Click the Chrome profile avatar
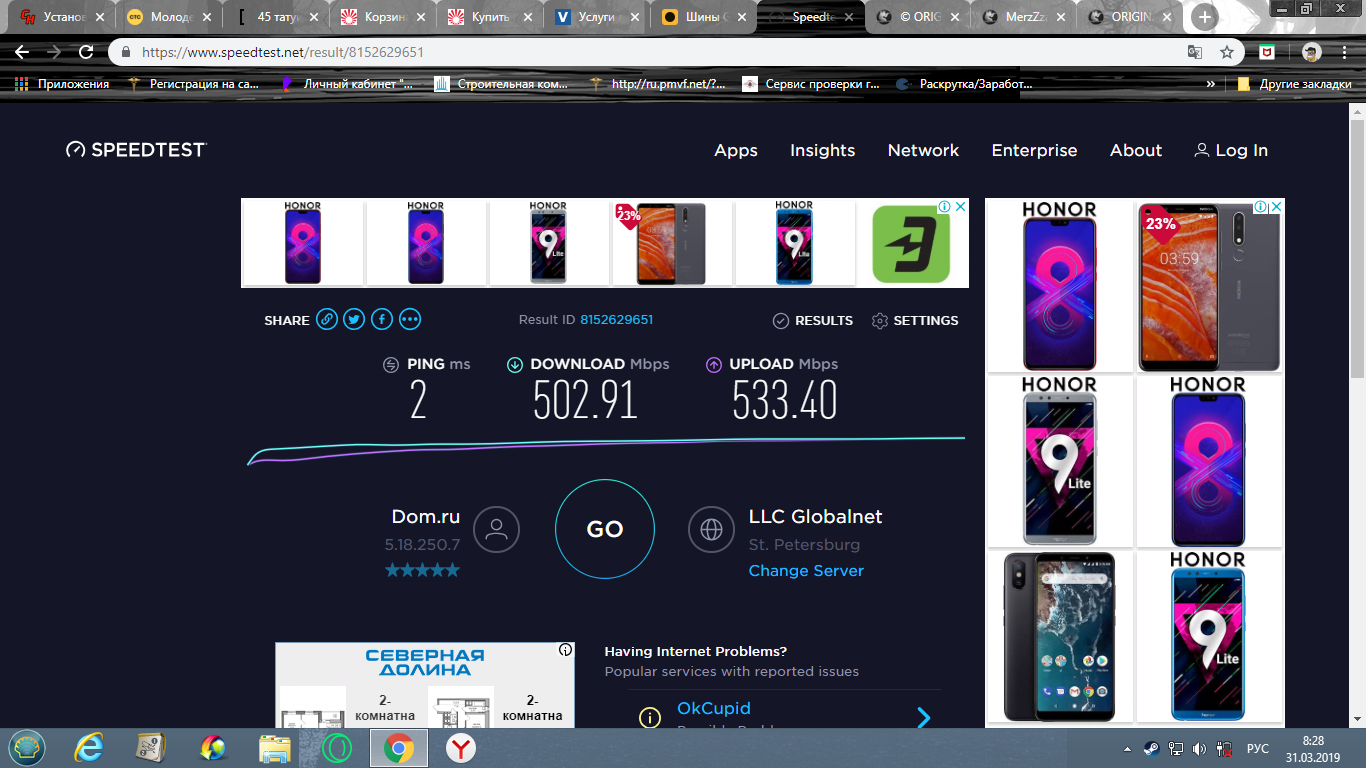This screenshot has width=1366, height=768. tap(1312, 52)
